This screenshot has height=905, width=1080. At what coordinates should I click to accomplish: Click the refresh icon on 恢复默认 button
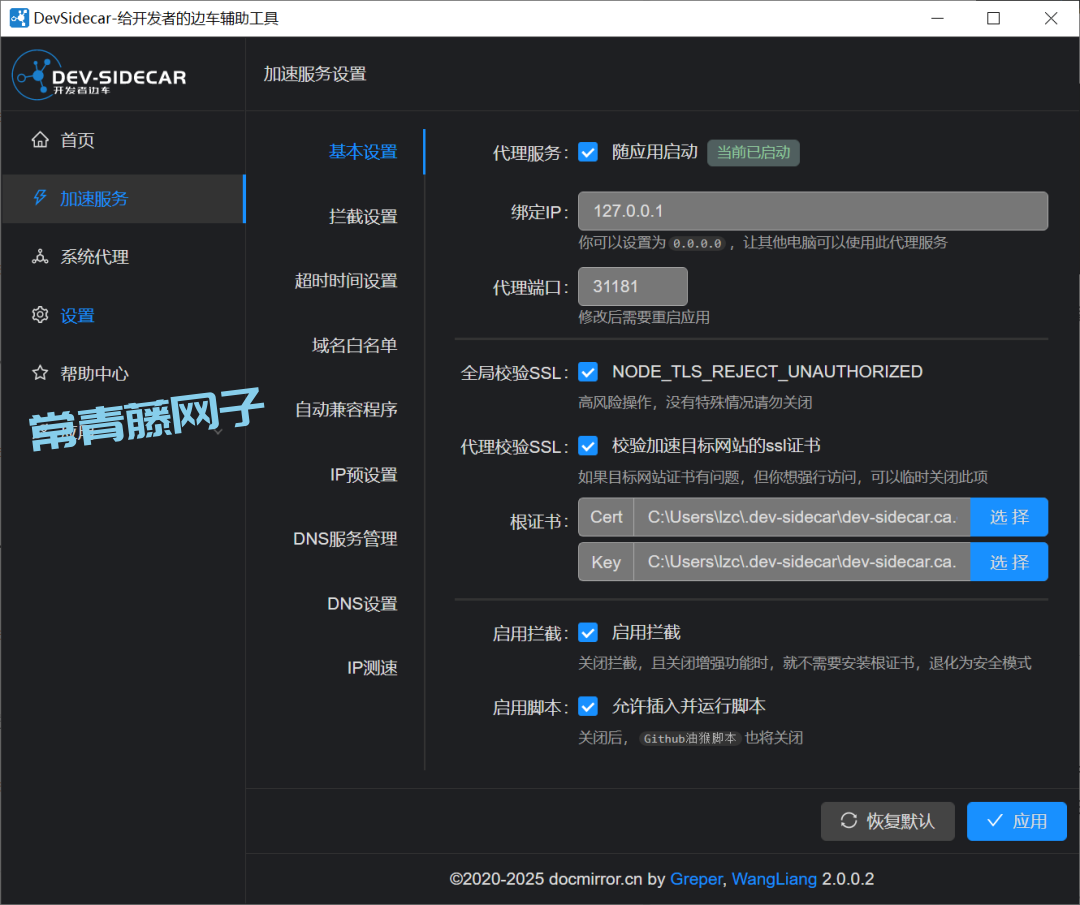(849, 821)
